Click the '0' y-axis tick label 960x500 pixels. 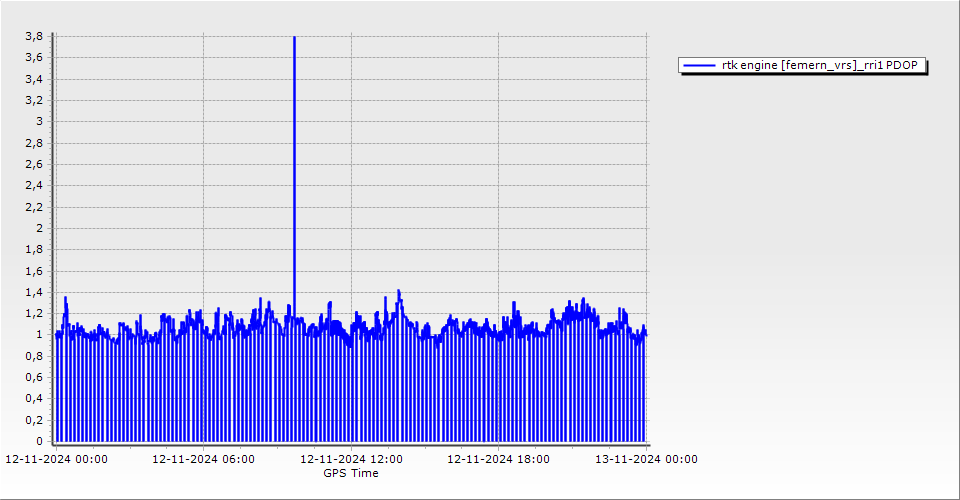pos(39,441)
